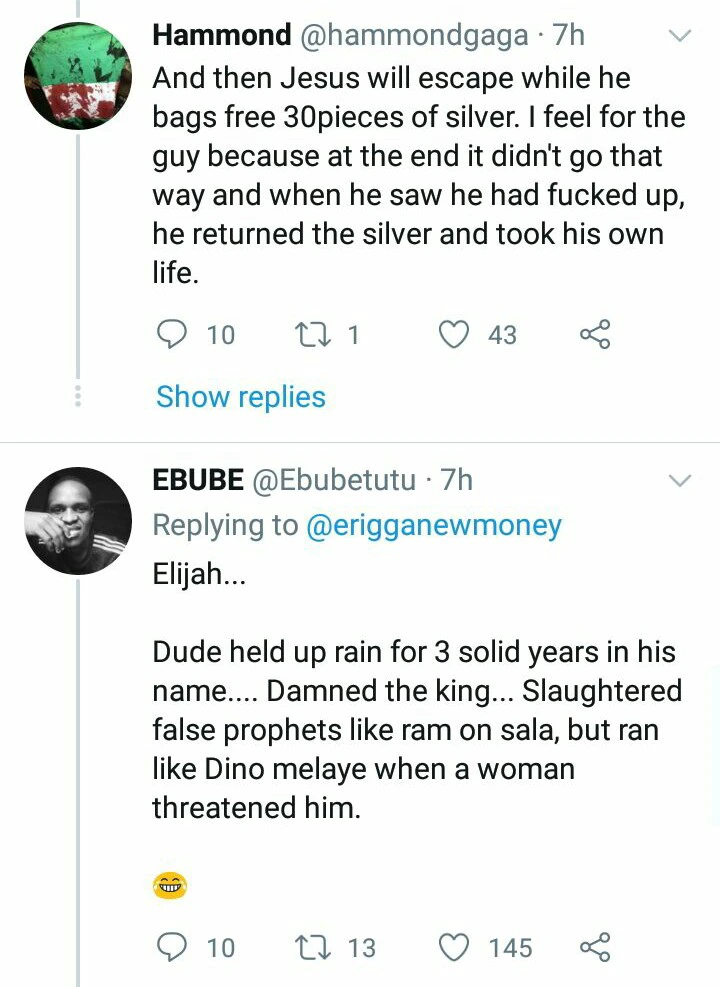
Task: Reply to EBUBE's Elijah tweet
Action: [x=175, y=946]
